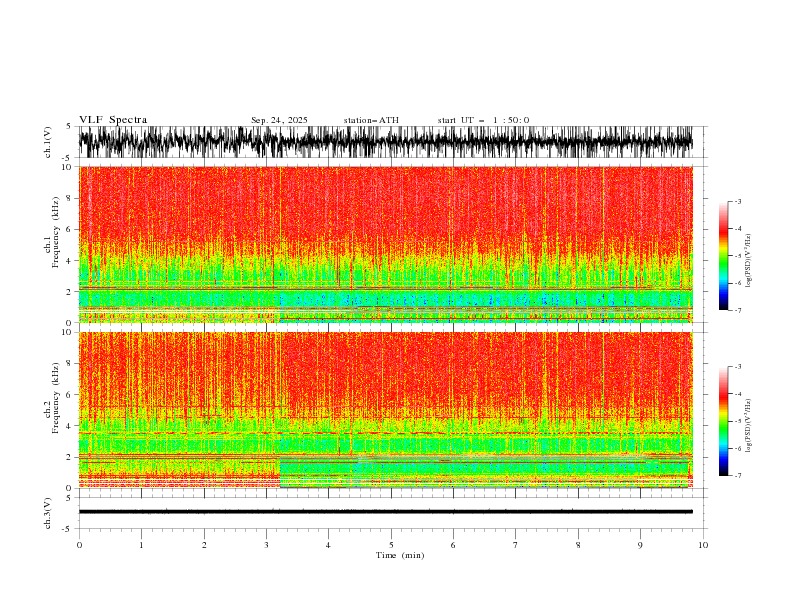The image size is (792, 612).
Task: Click time axis tick label "6"
Action: tap(453, 545)
